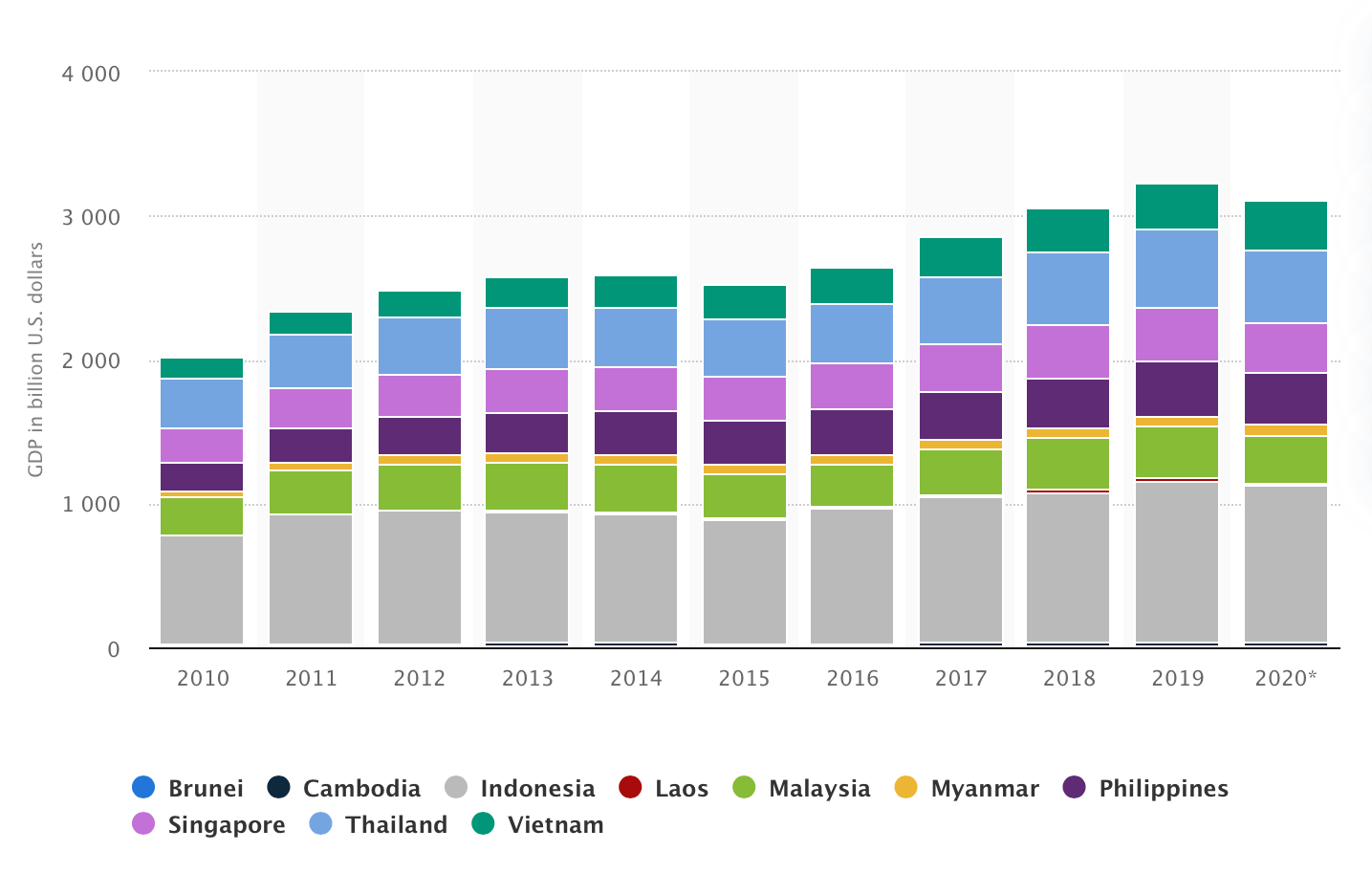Click the Indonesia legend label
Screen dimensions: 1372x873
pos(537,789)
